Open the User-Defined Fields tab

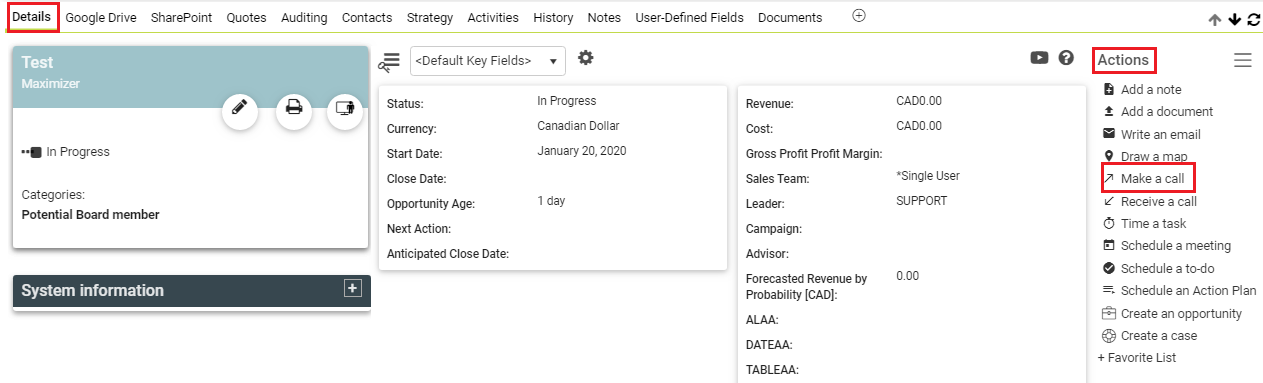(x=689, y=17)
